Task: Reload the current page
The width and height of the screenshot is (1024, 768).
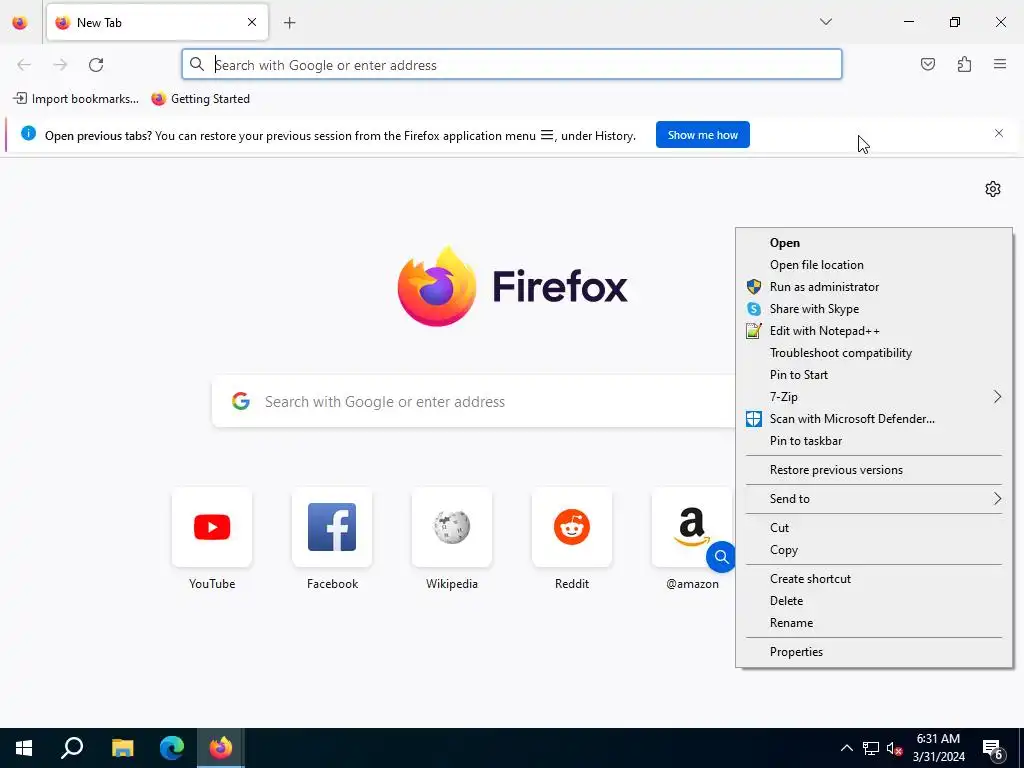Action: tap(96, 64)
